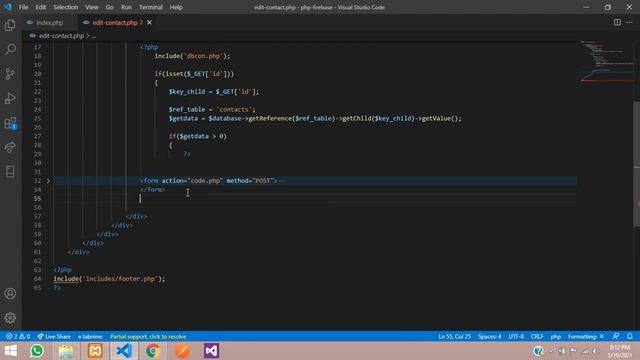Screen dimensions: 640x360
Task: Open XAMPP from taskbar
Action: [x=95, y=351]
